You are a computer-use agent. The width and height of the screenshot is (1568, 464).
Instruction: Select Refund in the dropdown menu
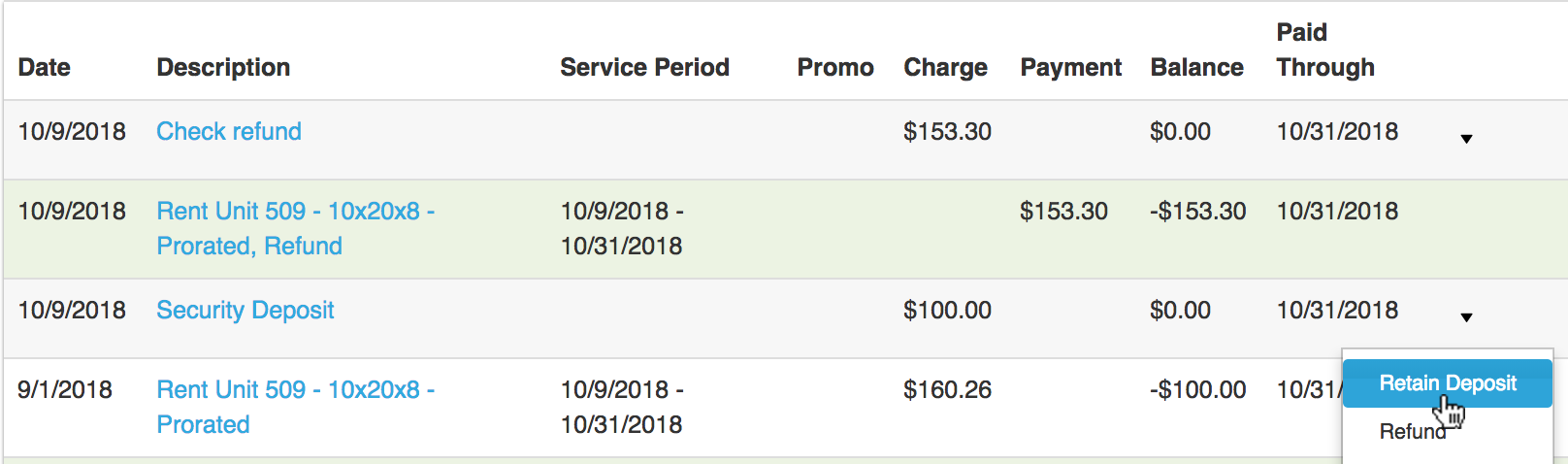click(x=1412, y=432)
